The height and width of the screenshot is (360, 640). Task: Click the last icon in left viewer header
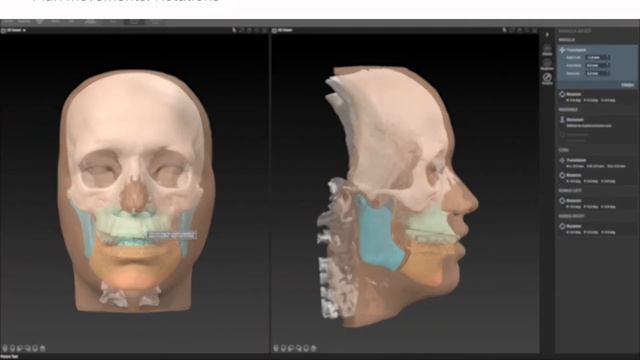pyautogui.click(x=264, y=30)
